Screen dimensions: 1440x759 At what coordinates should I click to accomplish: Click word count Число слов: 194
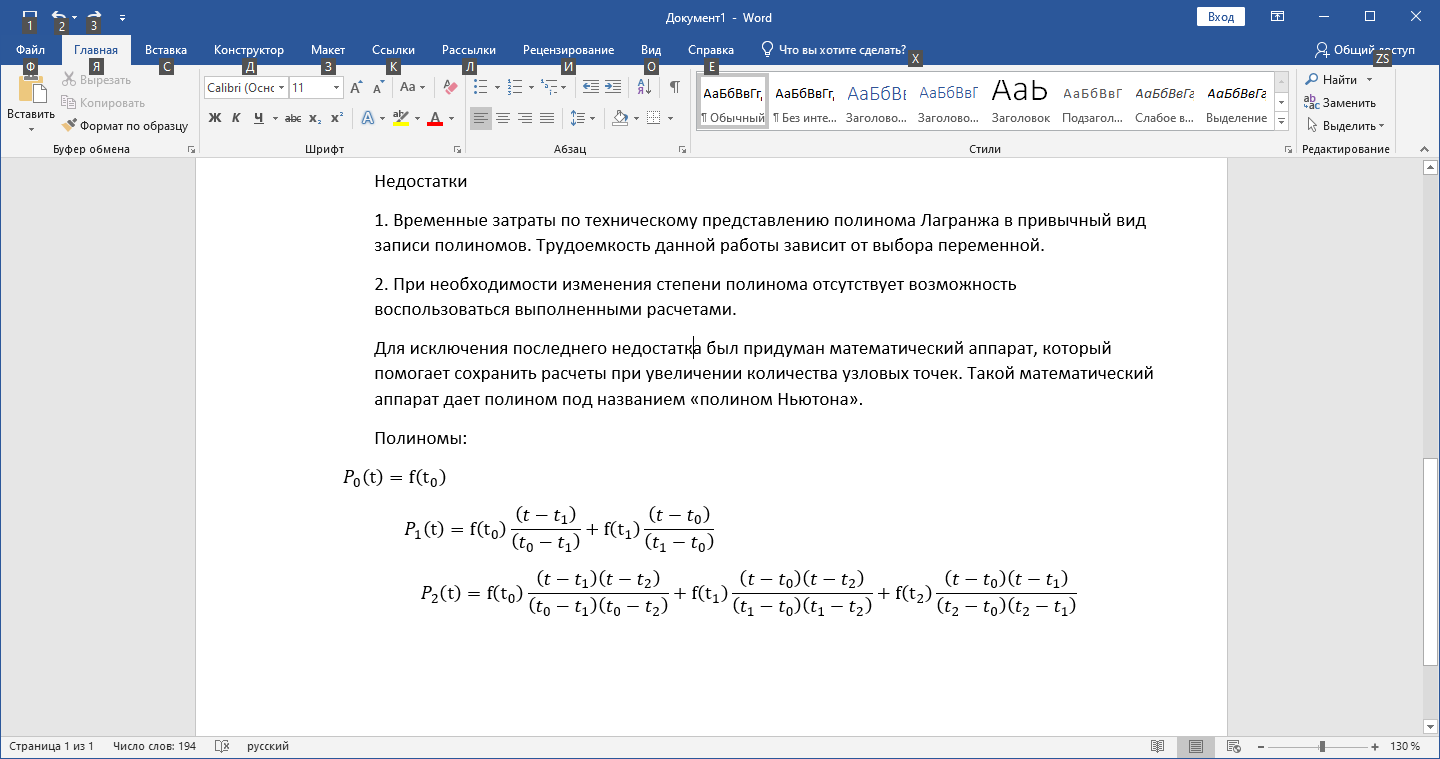pos(155,747)
